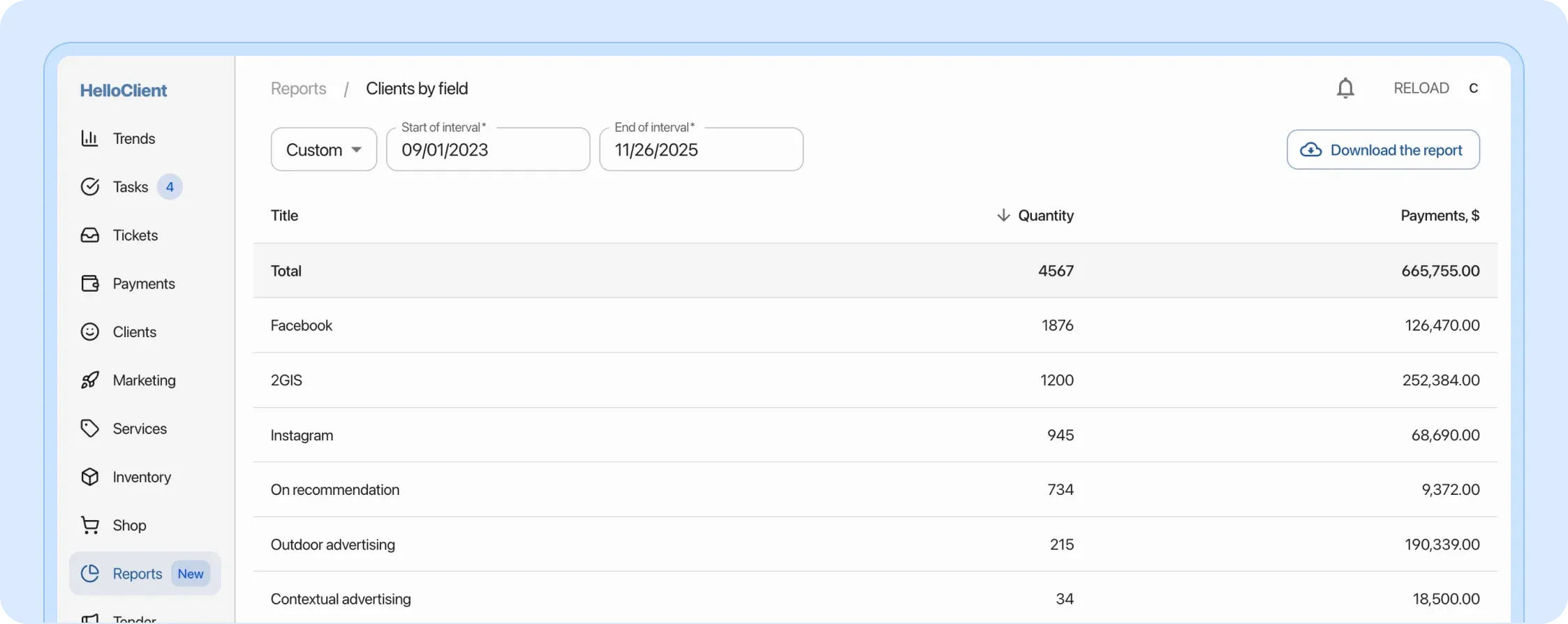Screen dimensions: 1568x624
Task: Click the Tasks checkmark circle icon
Action: 89,186
